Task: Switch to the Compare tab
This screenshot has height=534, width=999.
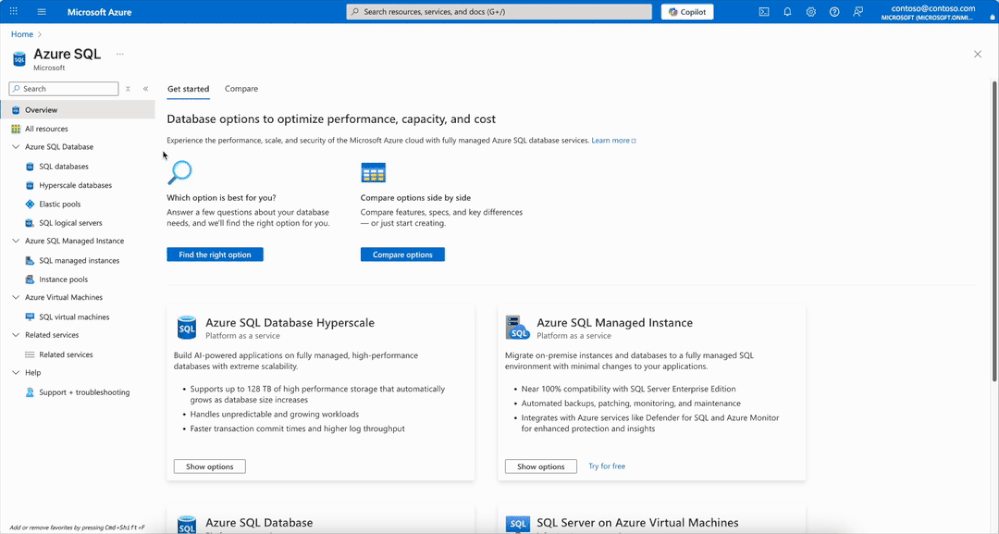Action: 241,89
